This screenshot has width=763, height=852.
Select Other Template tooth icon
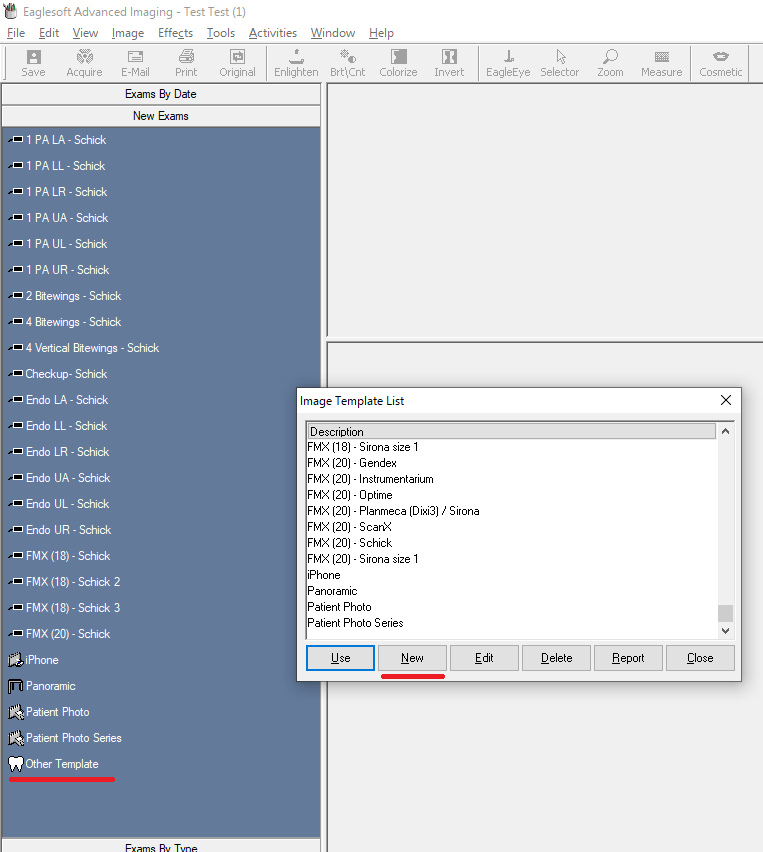tap(16, 764)
